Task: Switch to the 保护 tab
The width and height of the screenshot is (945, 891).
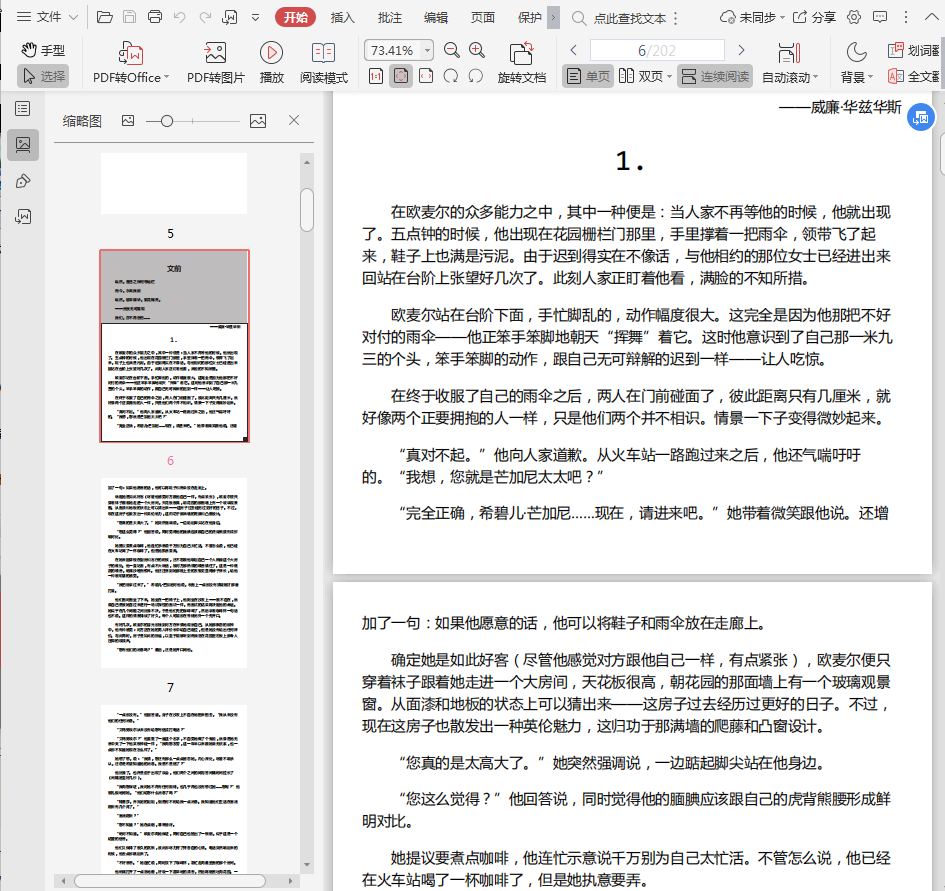Action: pyautogui.click(x=529, y=17)
